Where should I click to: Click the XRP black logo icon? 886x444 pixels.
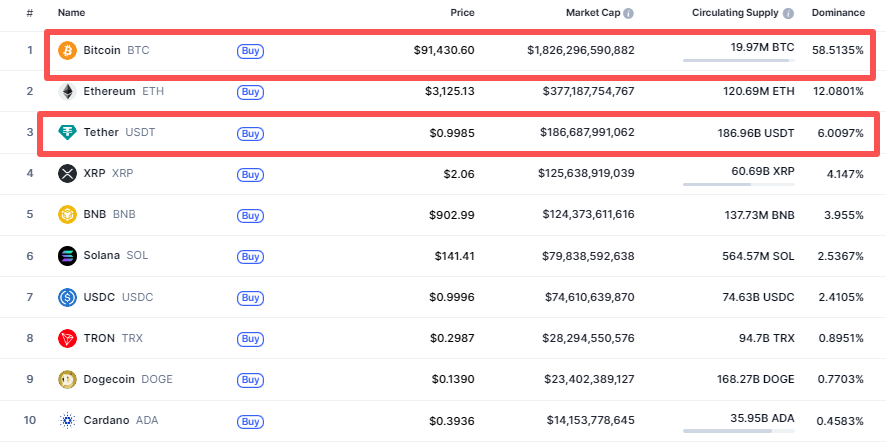point(67,173)
